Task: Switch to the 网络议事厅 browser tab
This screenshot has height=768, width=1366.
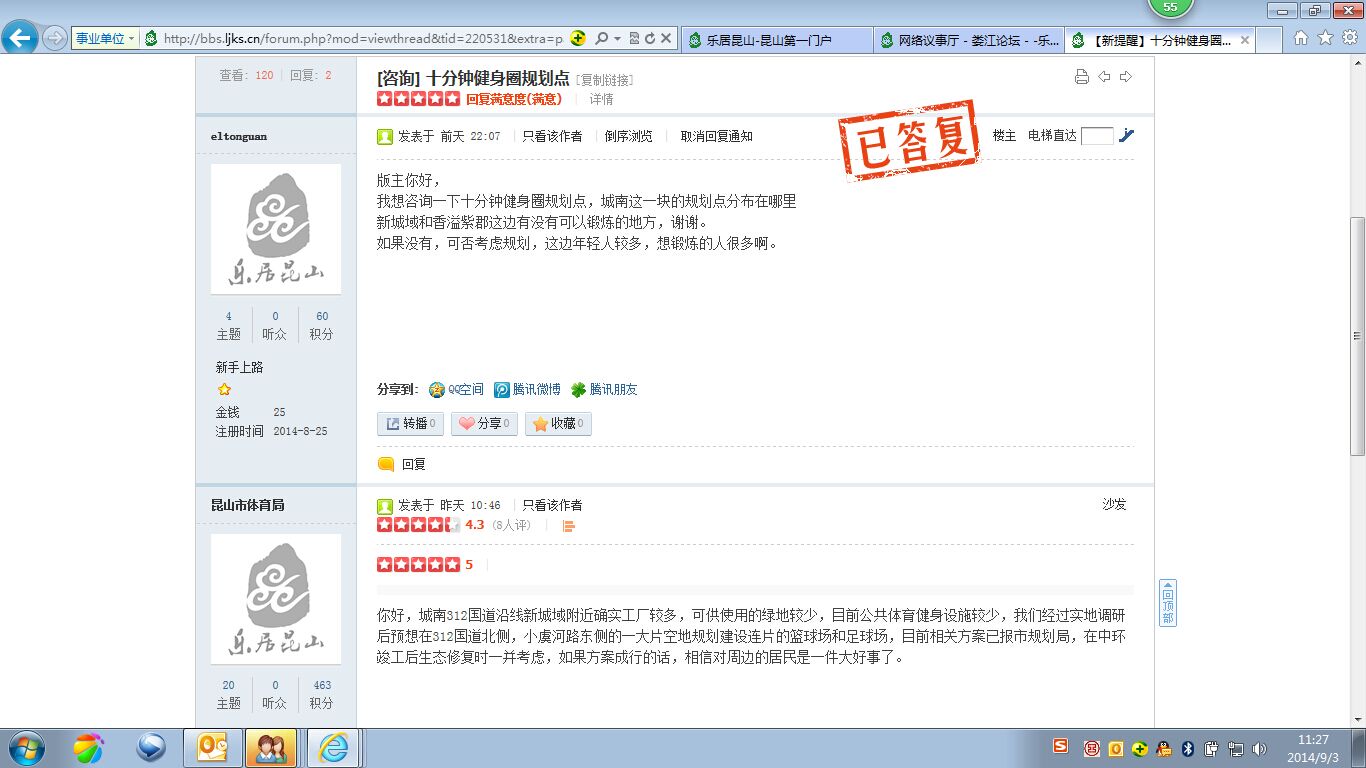Action: [968, 41]
